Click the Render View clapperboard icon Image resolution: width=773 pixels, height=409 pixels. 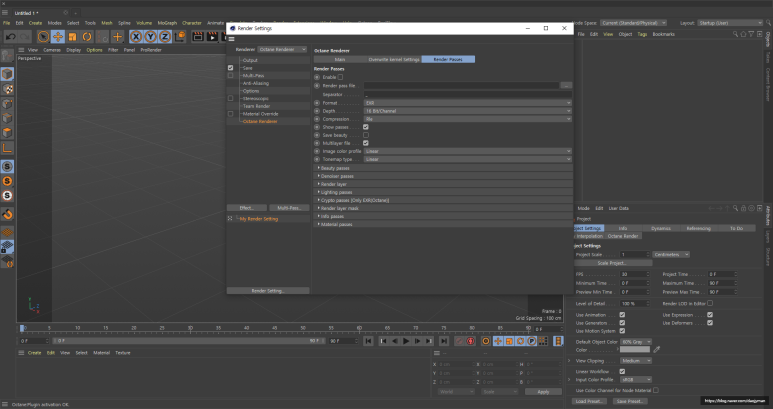click(198, 36)
